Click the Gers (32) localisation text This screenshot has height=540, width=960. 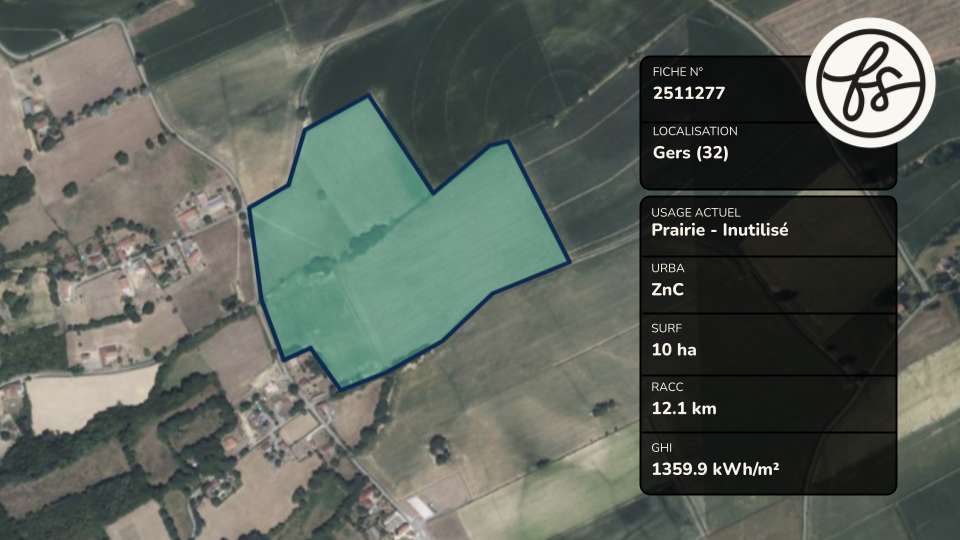click(x=691, y=152)
